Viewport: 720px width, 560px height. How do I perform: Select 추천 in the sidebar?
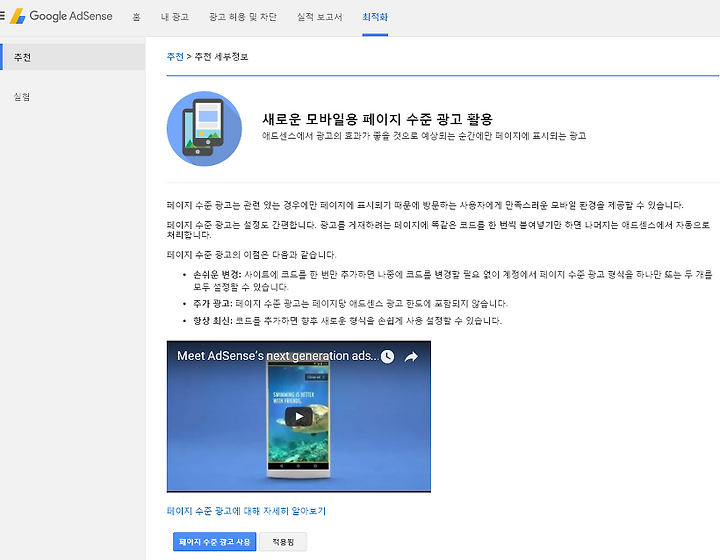pos(73,57)
